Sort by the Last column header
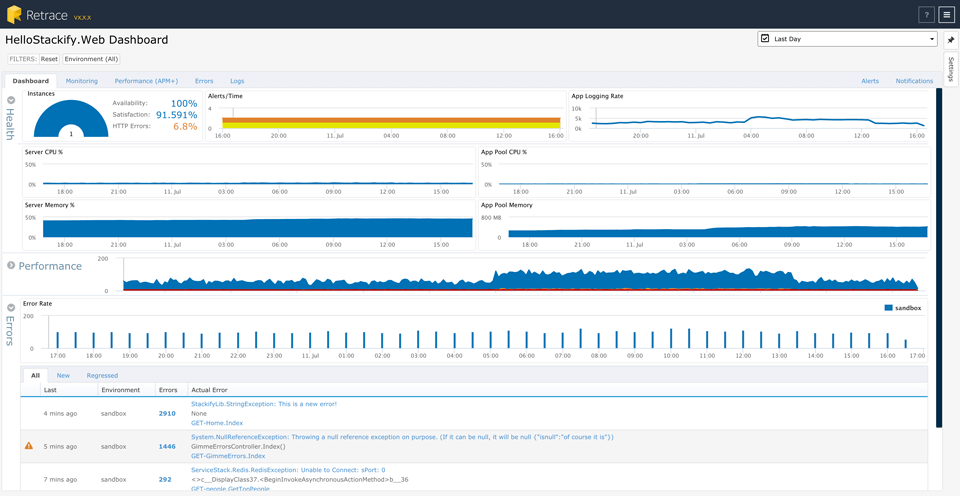Image resolution: width=960 pixels, height=496 pixels. [x=50, y=389]
